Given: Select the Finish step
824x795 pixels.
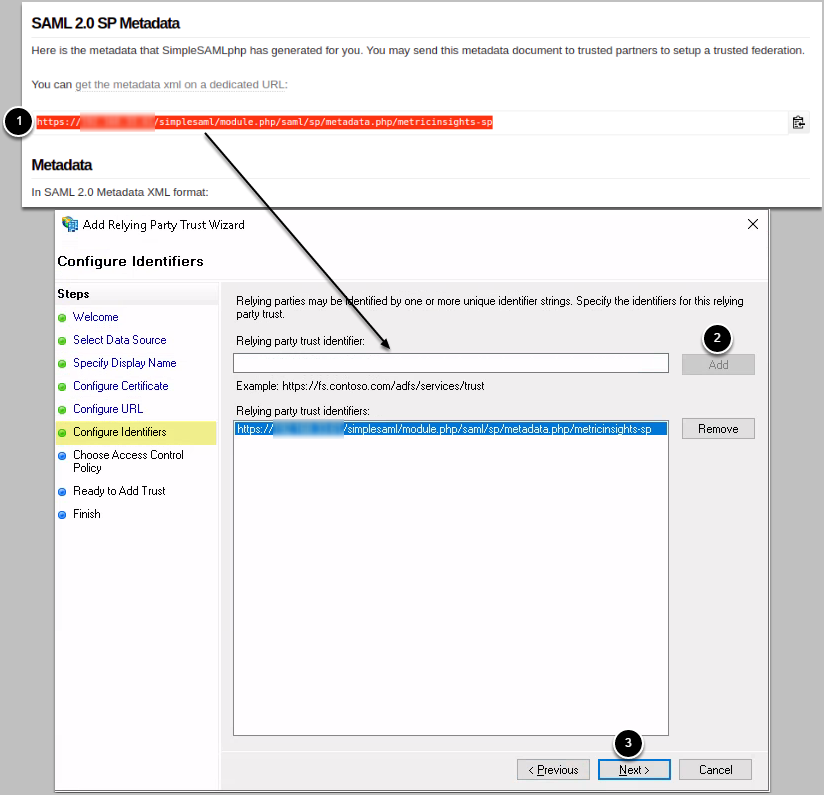Looking at the screenshot, I should [x=87, y=514].
